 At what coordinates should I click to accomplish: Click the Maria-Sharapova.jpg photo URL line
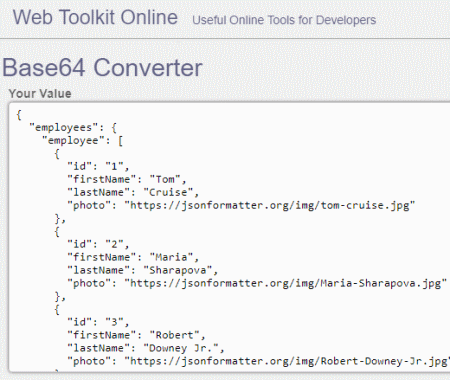[257, 283]
